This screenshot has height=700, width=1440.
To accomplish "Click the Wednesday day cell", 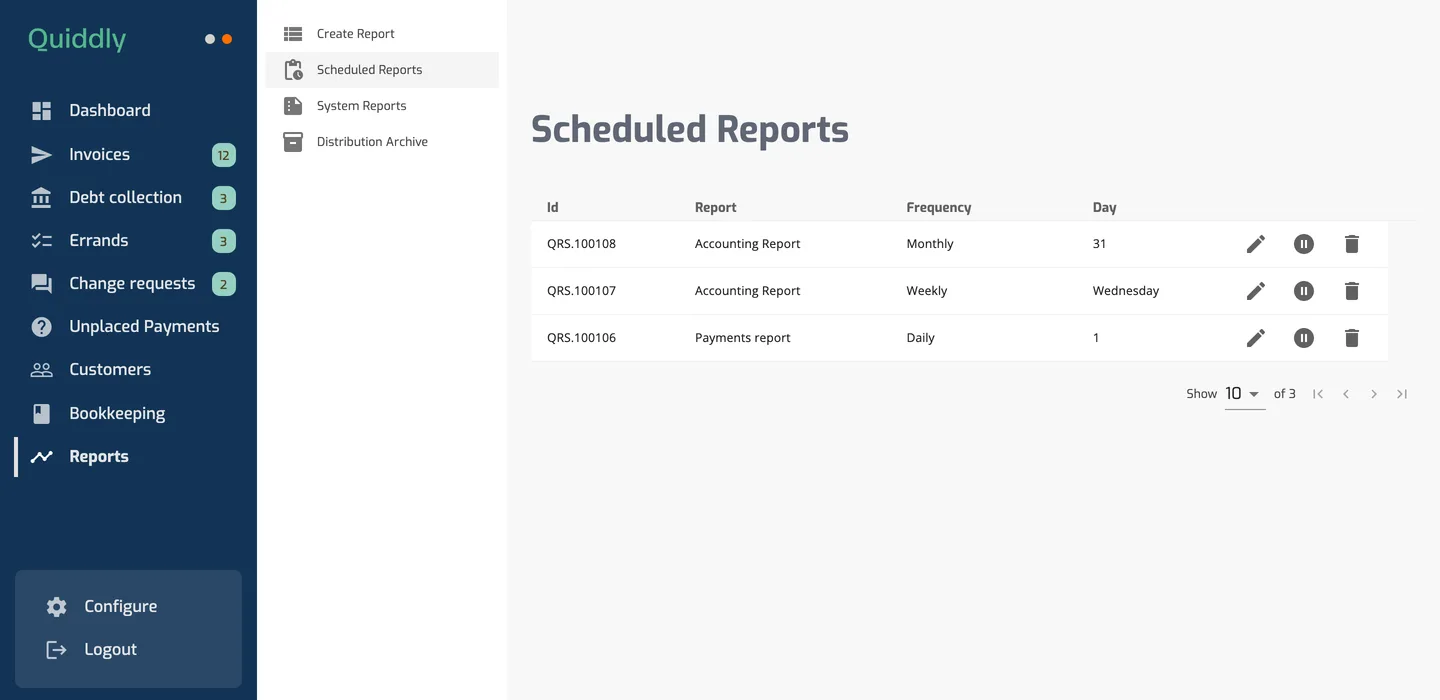I will coord(1126,291).
